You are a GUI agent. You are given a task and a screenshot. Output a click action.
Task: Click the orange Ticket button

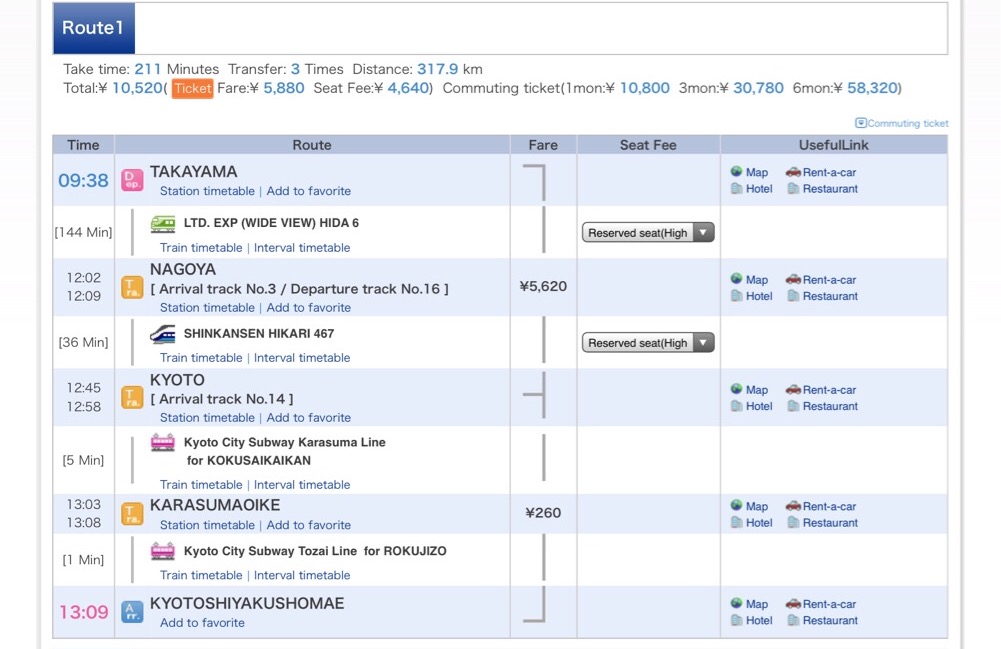click(x=192, y=88)
